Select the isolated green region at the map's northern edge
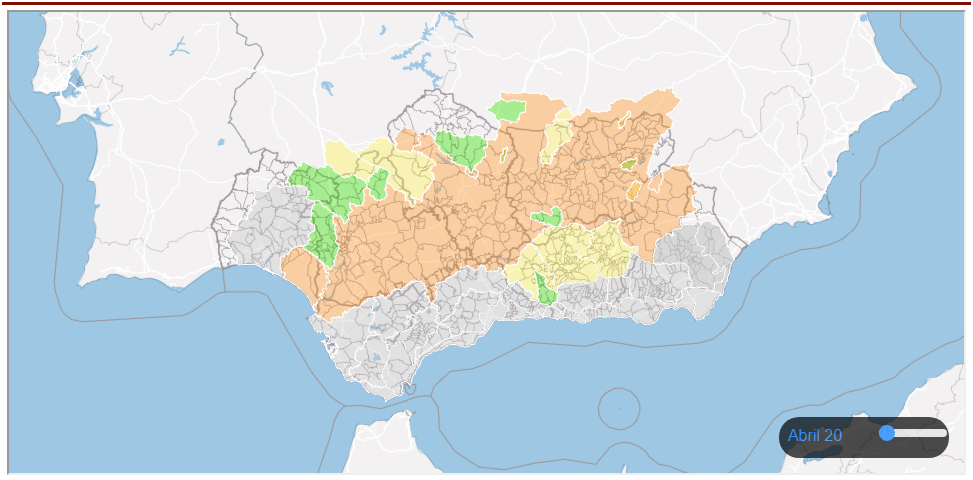 [x=507, y=110]
